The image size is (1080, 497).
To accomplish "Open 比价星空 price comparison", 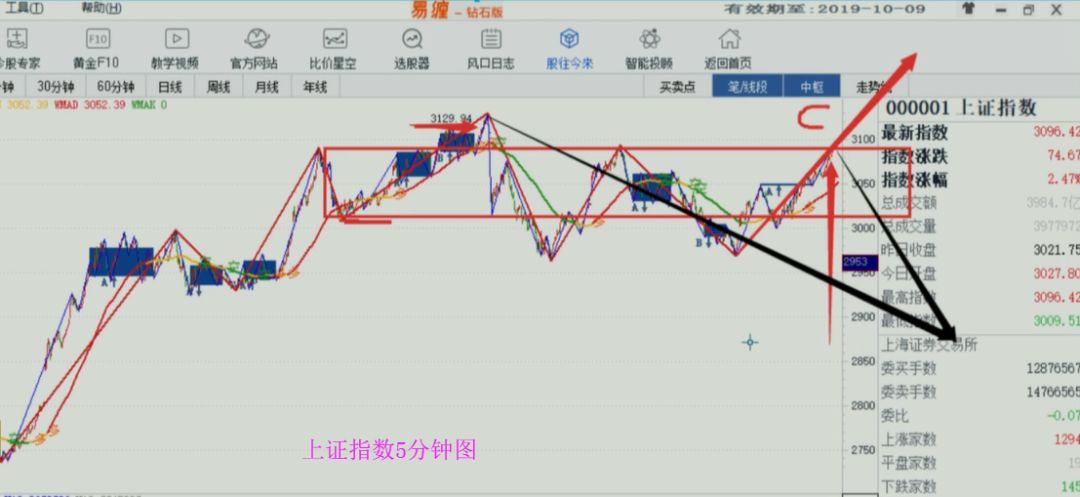I will click(x=334, y=47).
